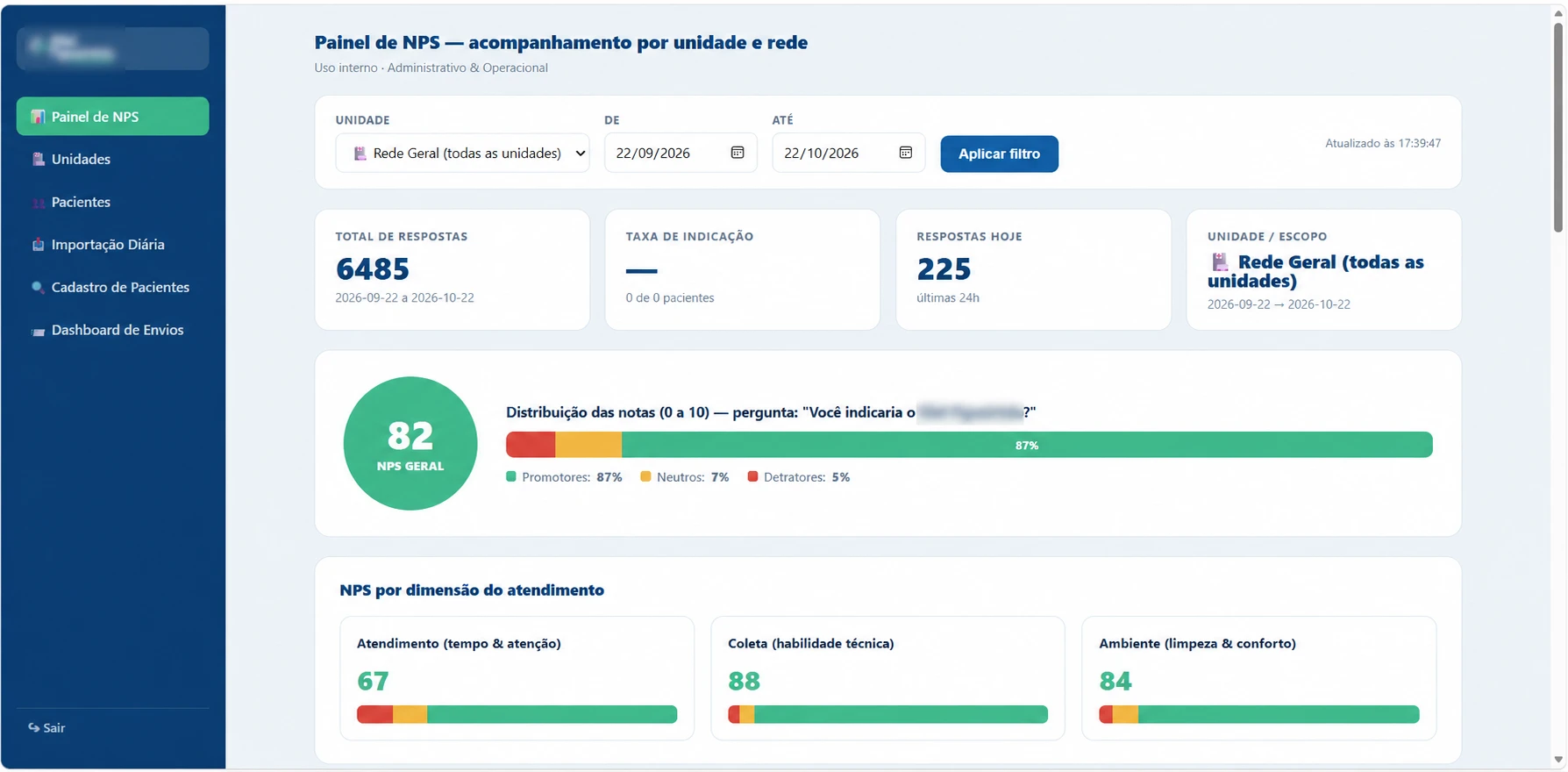Click the Taxa de Indicação card dash value
This screenshot has height=772, width=1568.
[642, 270]
